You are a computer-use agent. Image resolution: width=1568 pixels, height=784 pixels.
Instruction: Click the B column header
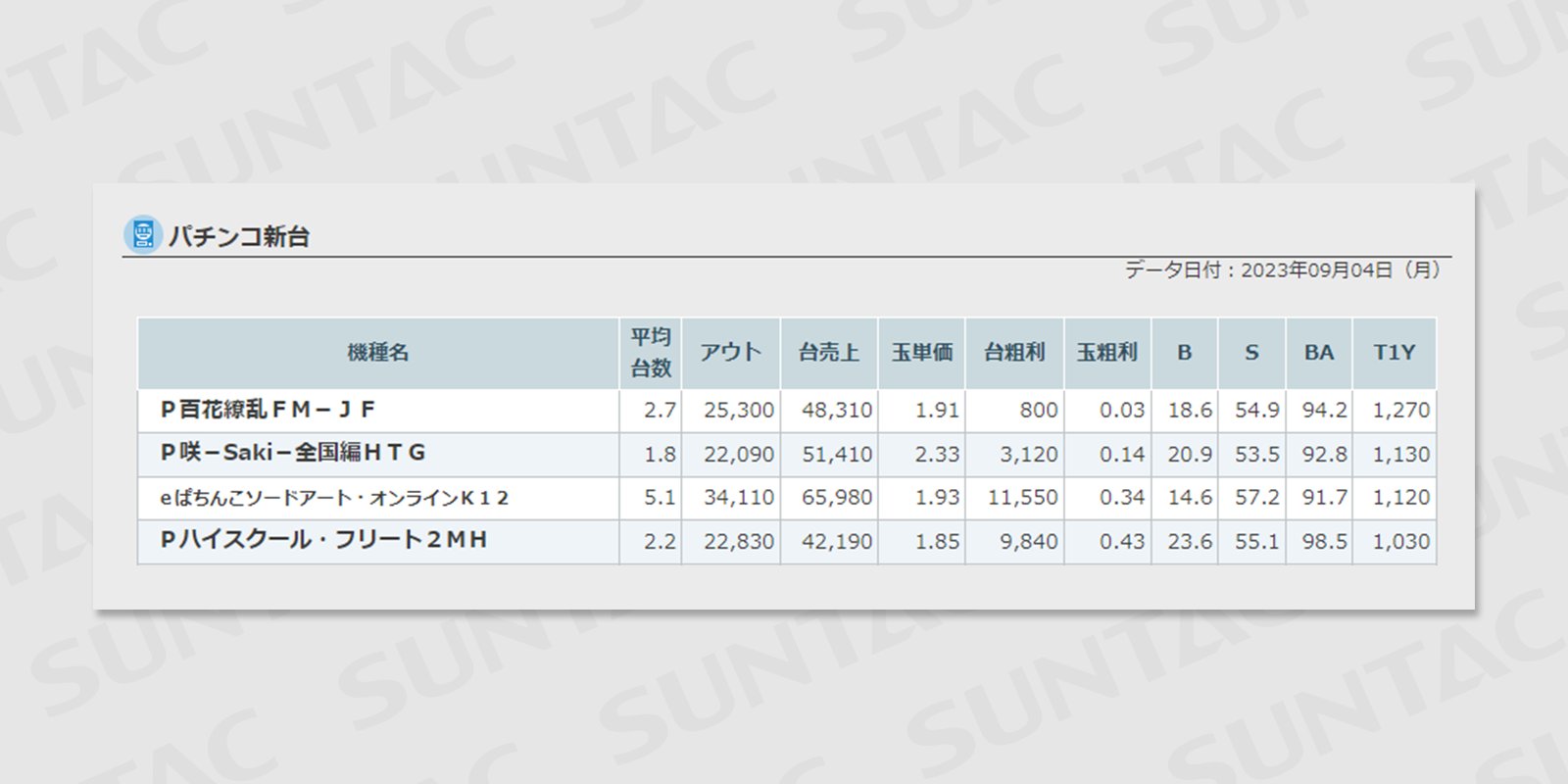tap(1185, 353)
